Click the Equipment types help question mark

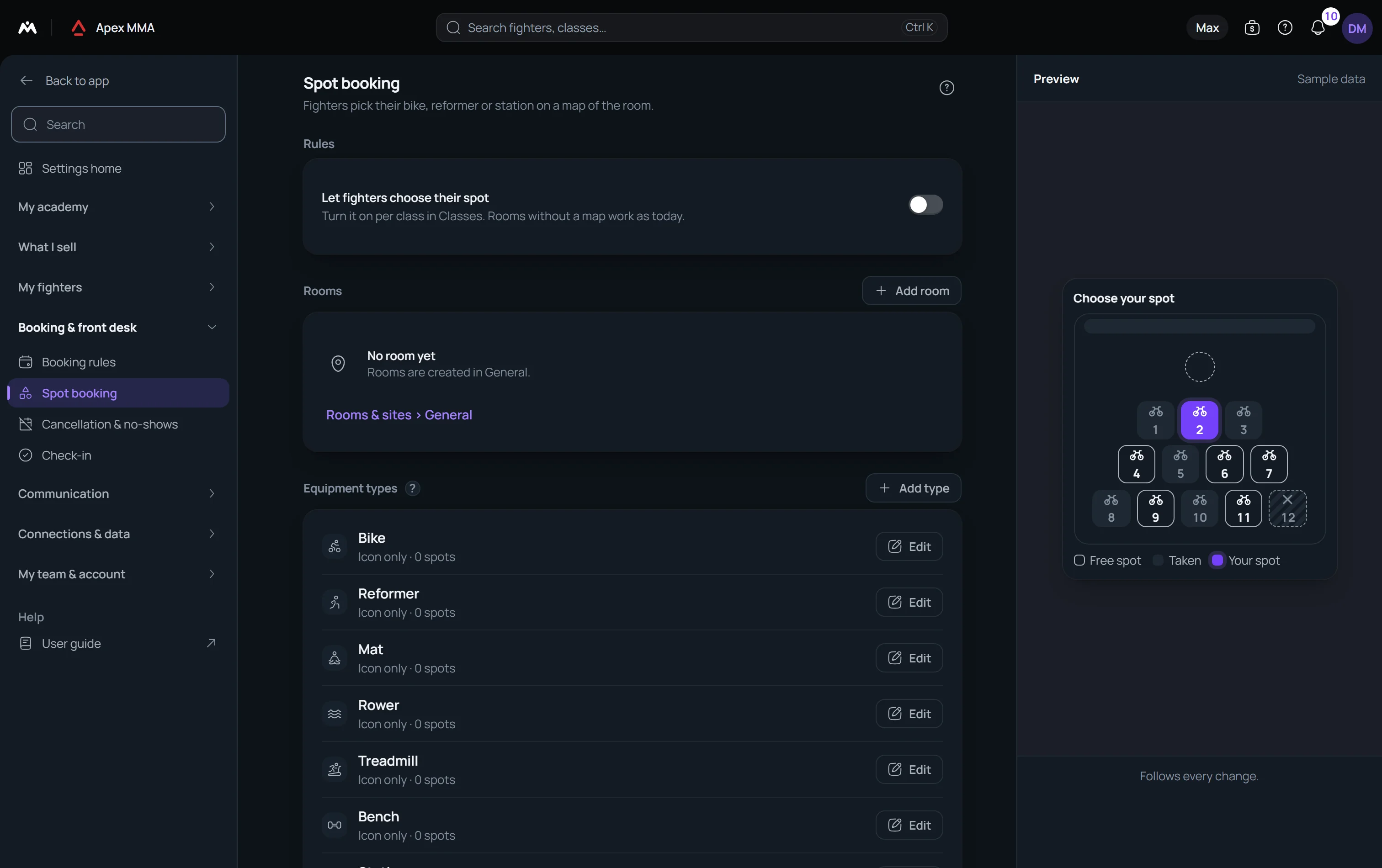tap(412, 488)
